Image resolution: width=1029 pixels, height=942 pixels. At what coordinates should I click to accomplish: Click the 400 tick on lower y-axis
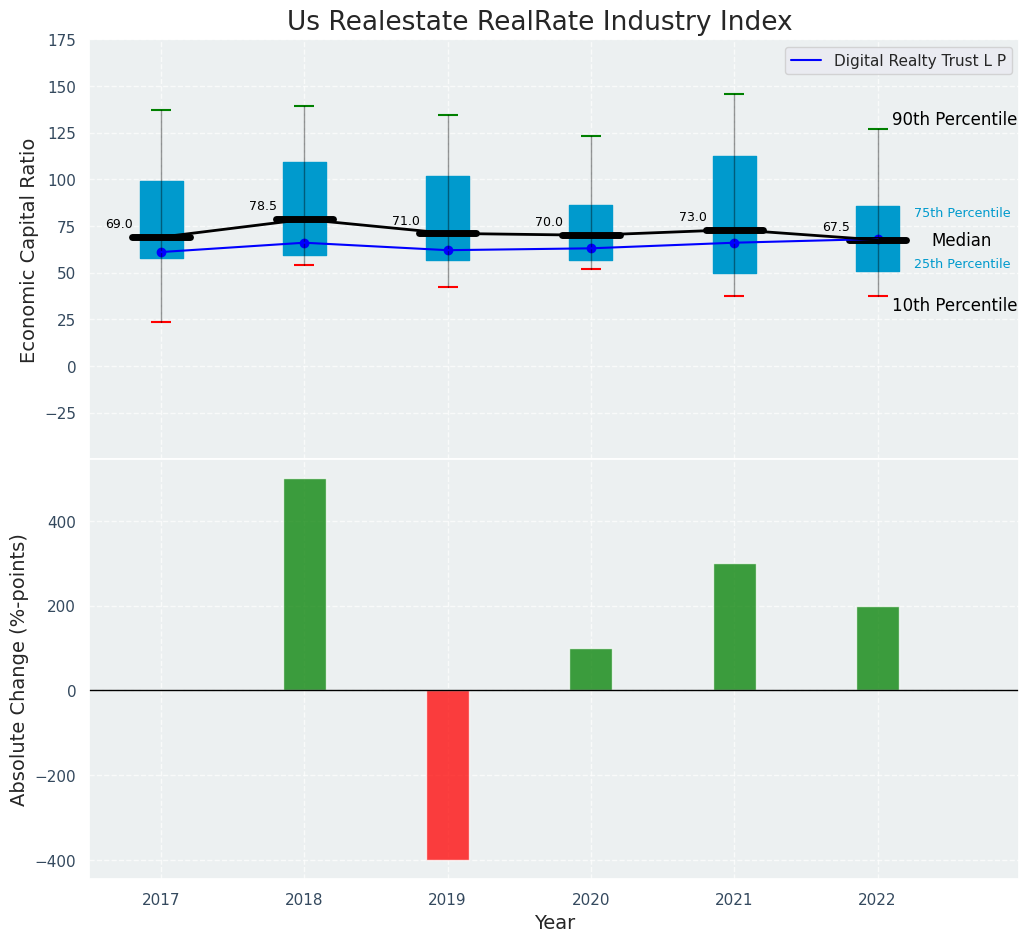[x=63, y=523]
